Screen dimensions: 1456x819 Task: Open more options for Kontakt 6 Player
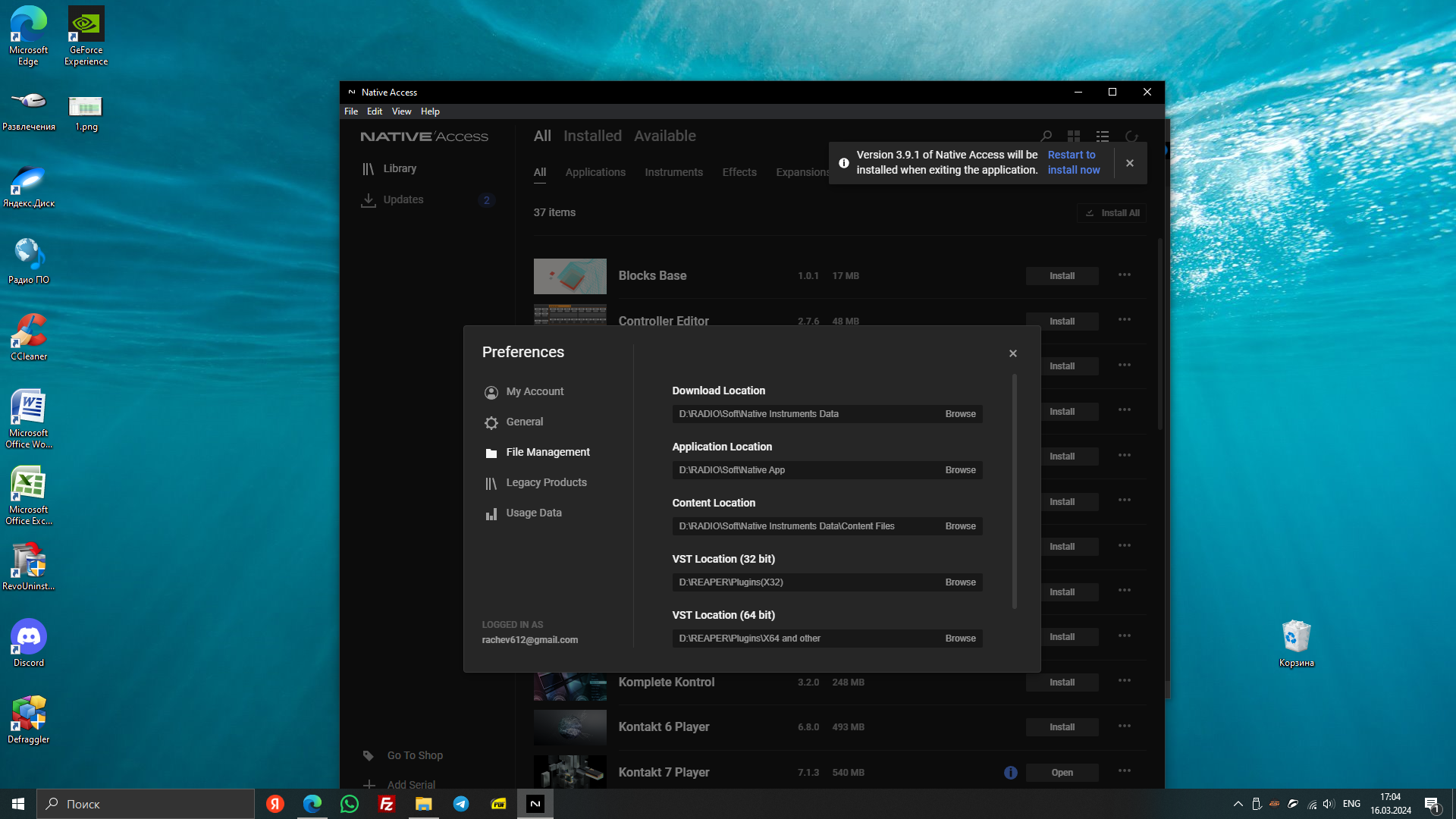pyautogui.click(x=1125, y=726)
